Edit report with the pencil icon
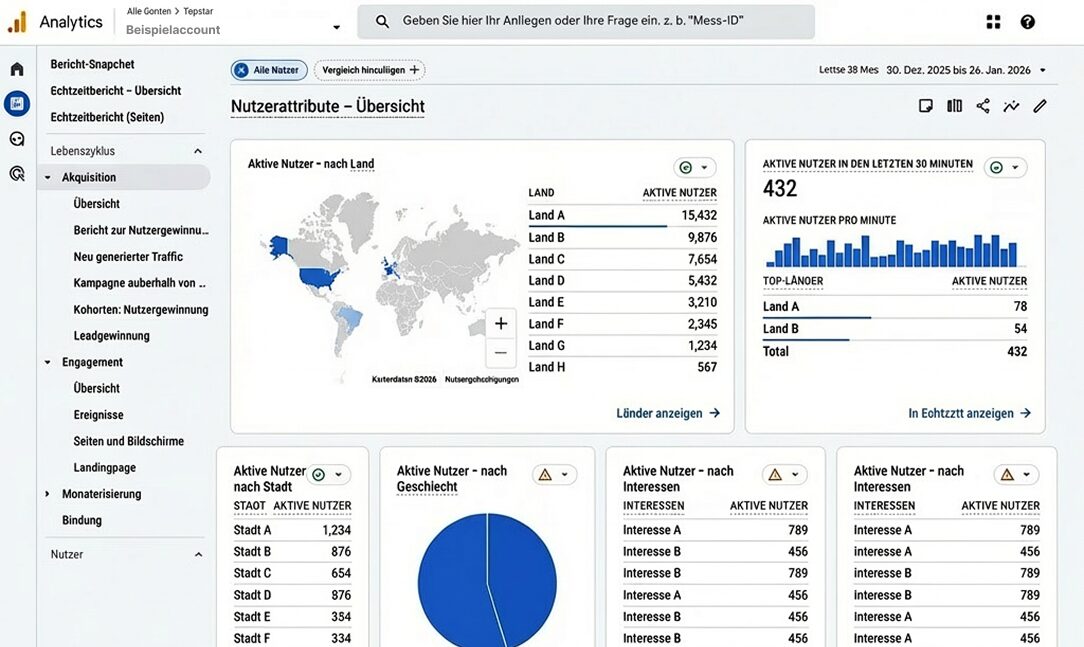Image resolution: width=1084 pixels, height=647 pixels. point(1040,106)
